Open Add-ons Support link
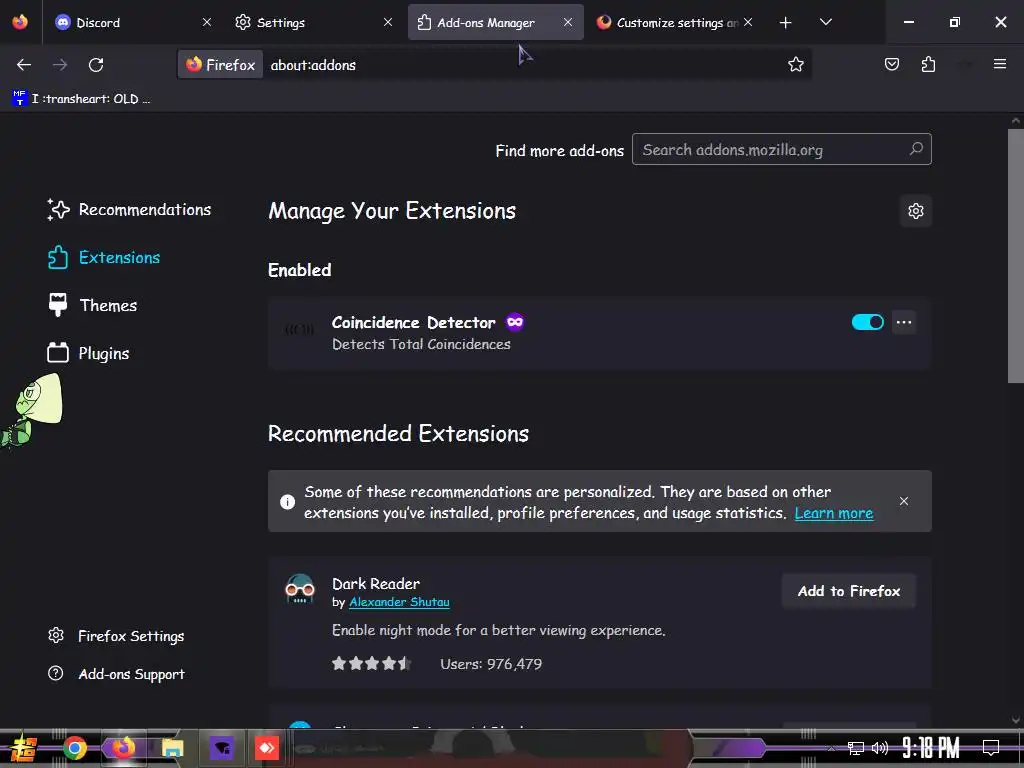The width and height of the screenshot is (1024, 768). click(x=116, y=674)
